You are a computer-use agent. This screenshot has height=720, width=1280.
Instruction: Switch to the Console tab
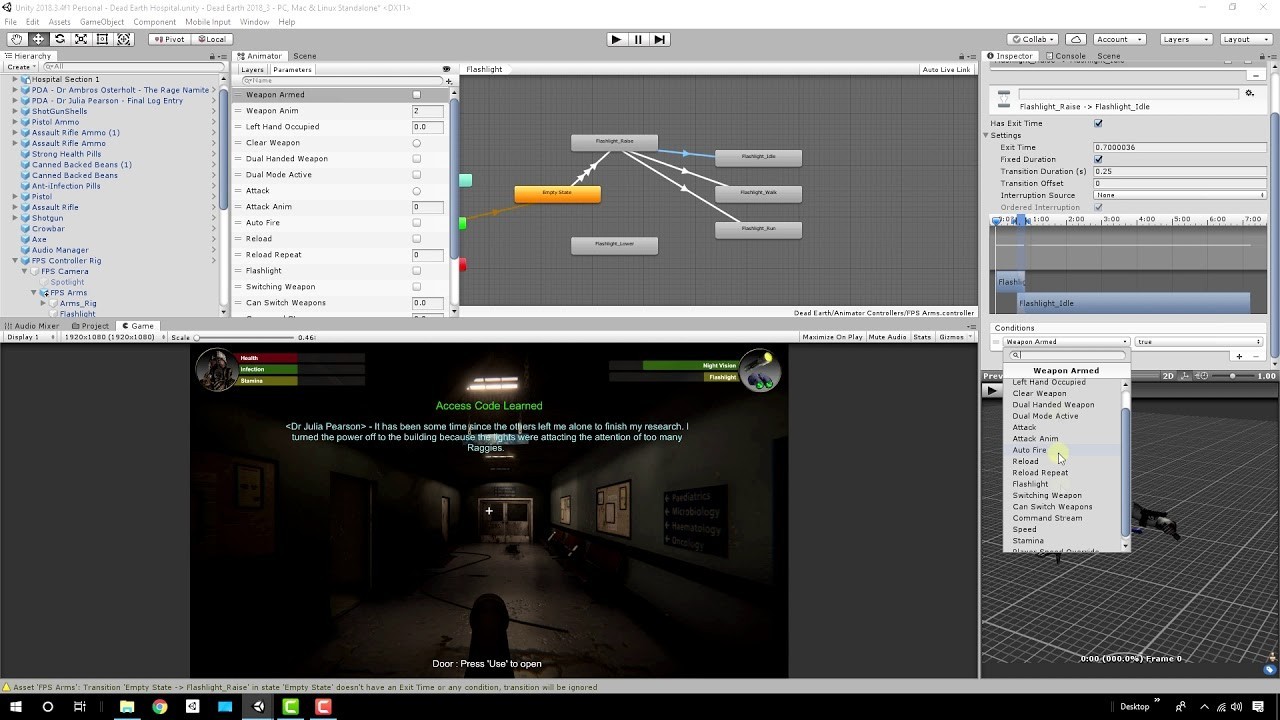1065,56
